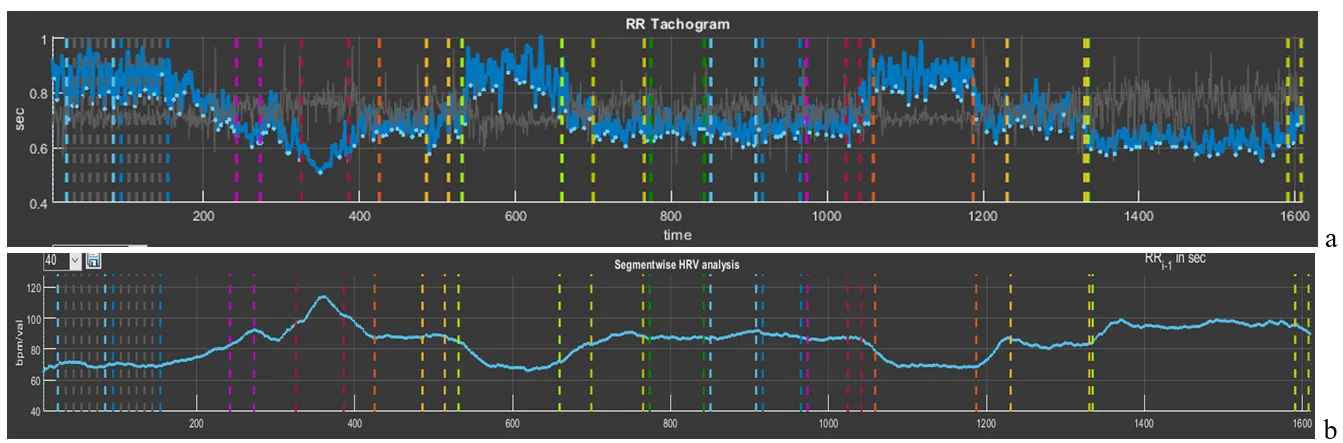Select the yellow marker near 1230 in HRV plot
Image resolution: width=1343 pixels, height=443 pixels.
click(x=1010, y=340)
